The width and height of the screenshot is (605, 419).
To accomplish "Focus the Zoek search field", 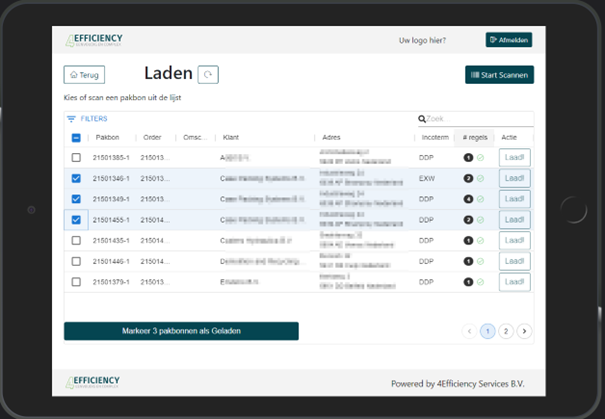I will 476,119.
